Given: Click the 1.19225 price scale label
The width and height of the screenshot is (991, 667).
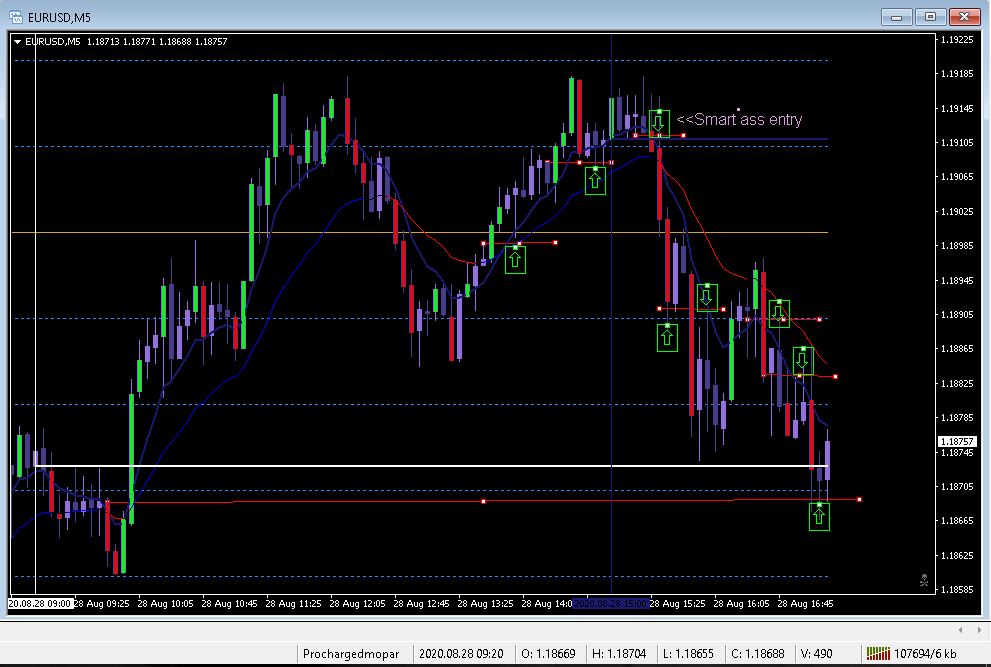Looking at the screenshot, I should [x=956, y=40].
